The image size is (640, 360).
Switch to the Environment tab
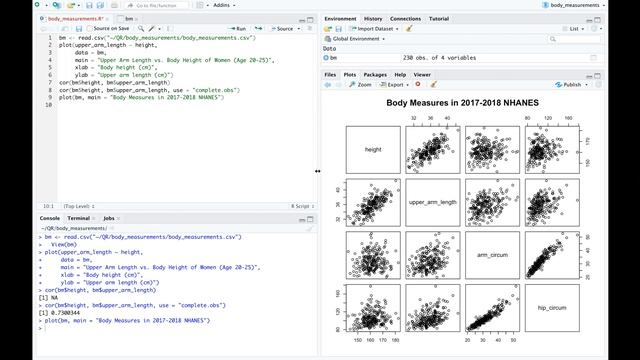(x=340, y=19)
